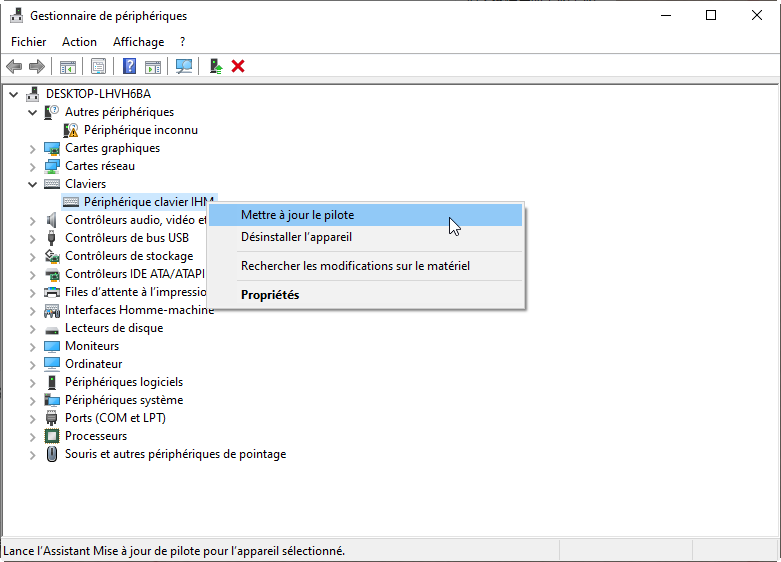Screen dimensions: 781x562
Task: Select the Périphérique inconnu entry
Action: pyautogui.click(x=140, y=130)
